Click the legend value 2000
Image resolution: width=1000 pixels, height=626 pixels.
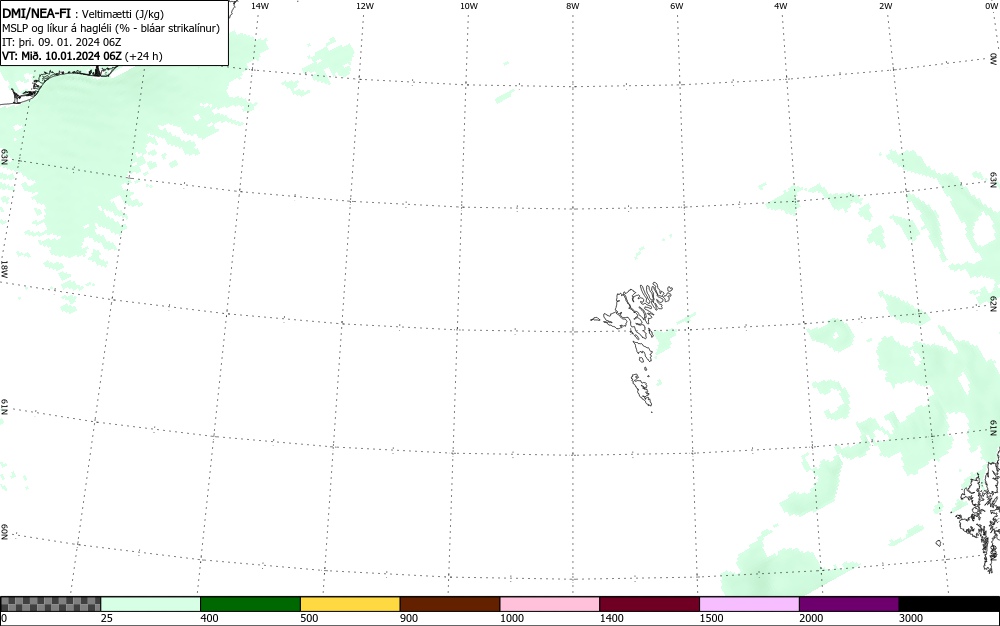click(x=811, y=618)
